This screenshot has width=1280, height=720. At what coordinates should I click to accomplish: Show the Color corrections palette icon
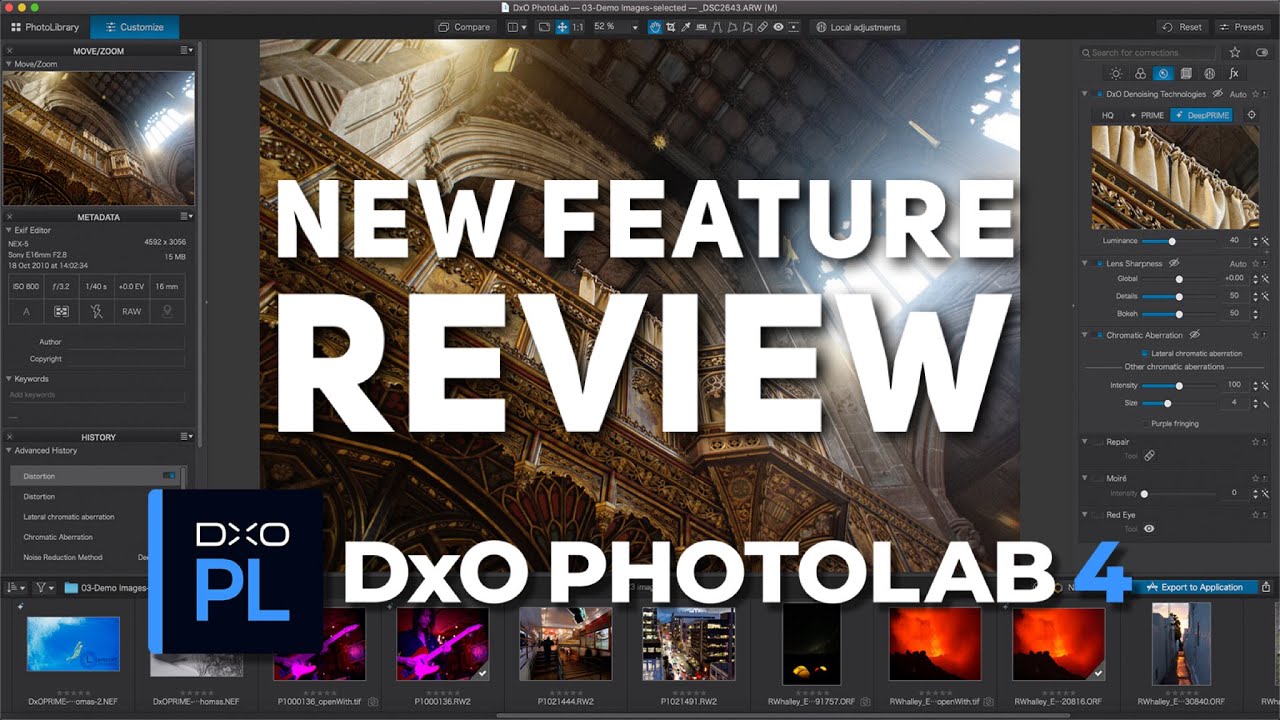pos(1140,73)
